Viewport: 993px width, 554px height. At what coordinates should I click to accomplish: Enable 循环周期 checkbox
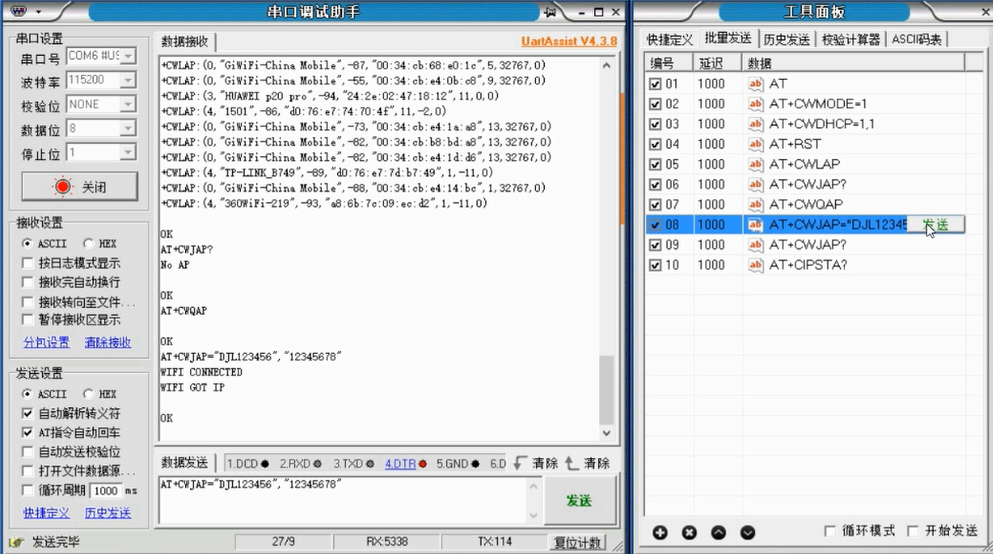click(27, 490)
